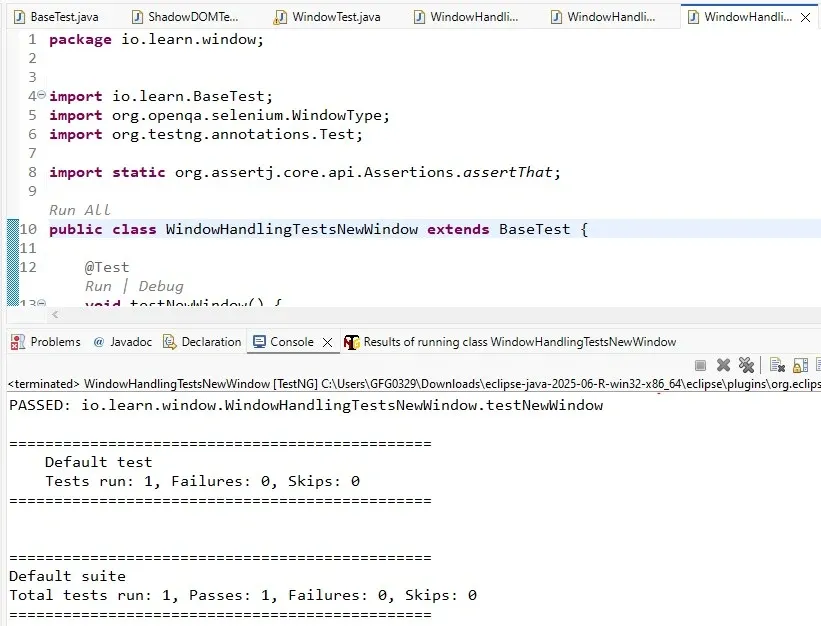Click line number 5 in the gutter
The width and height of the screenshot is (821, 626).
coord(32,115)
